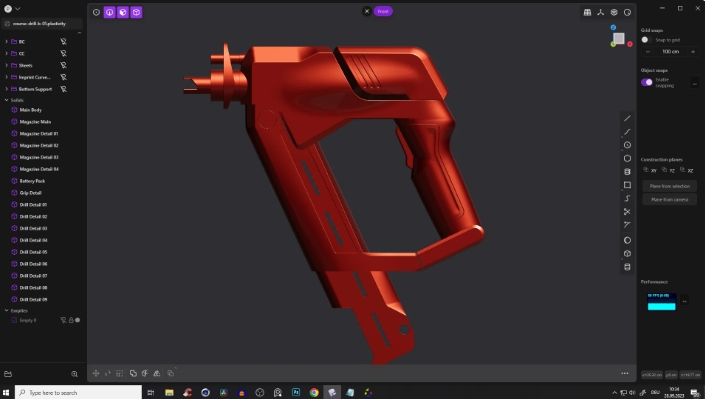Click the target icon left of selection modes
Viewport: 705px width, 399px height.
pyautogui.click(x=96, y=12)
